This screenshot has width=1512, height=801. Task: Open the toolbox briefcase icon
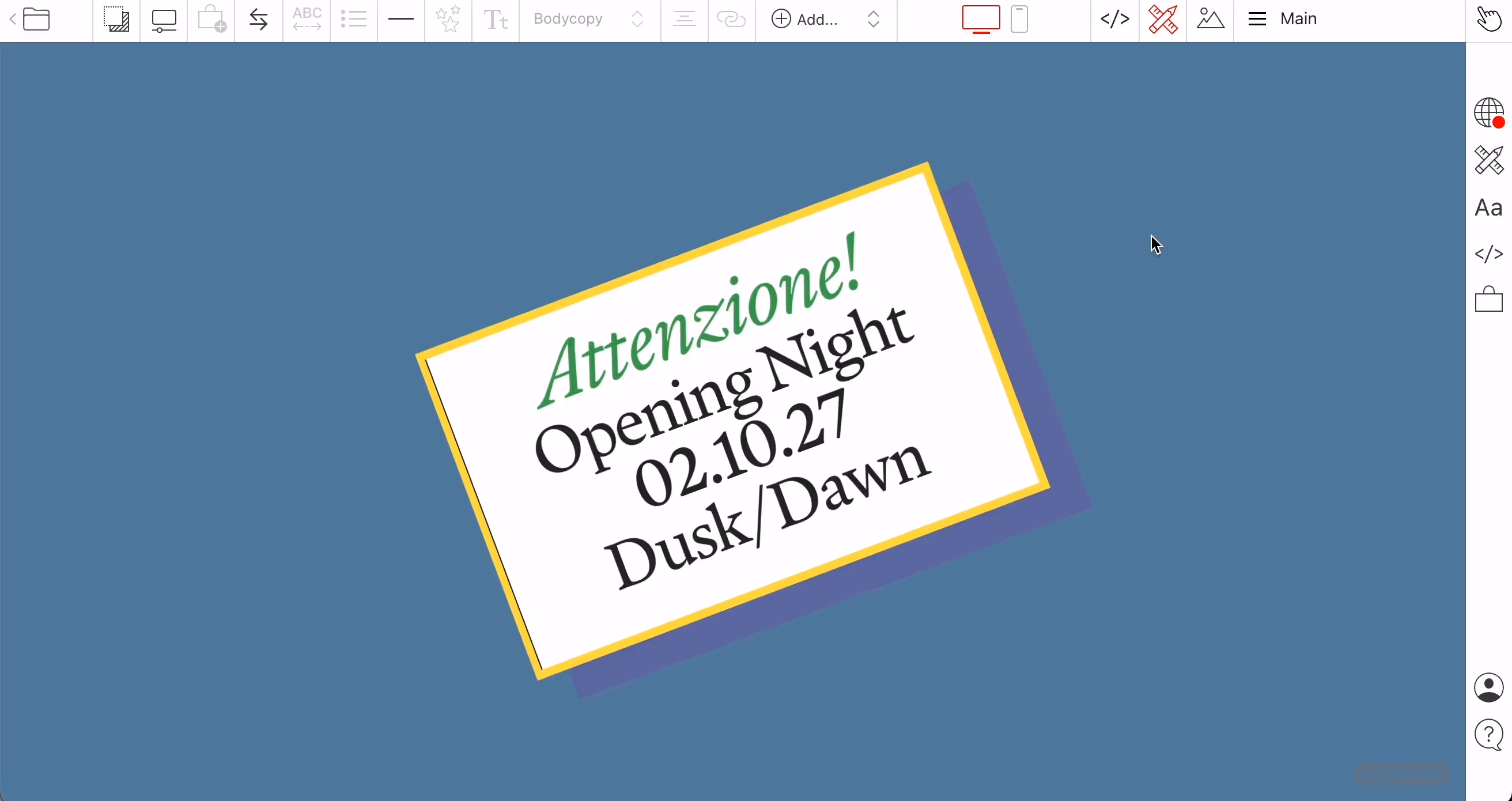coord(1488,300)
